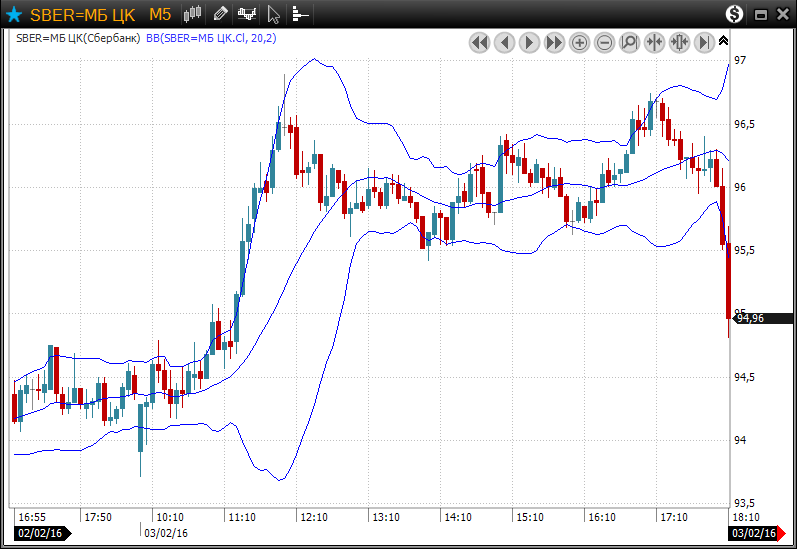797x549 pixels.
Task: Select the candlestick chart type icon
Action: pos(193,14)
